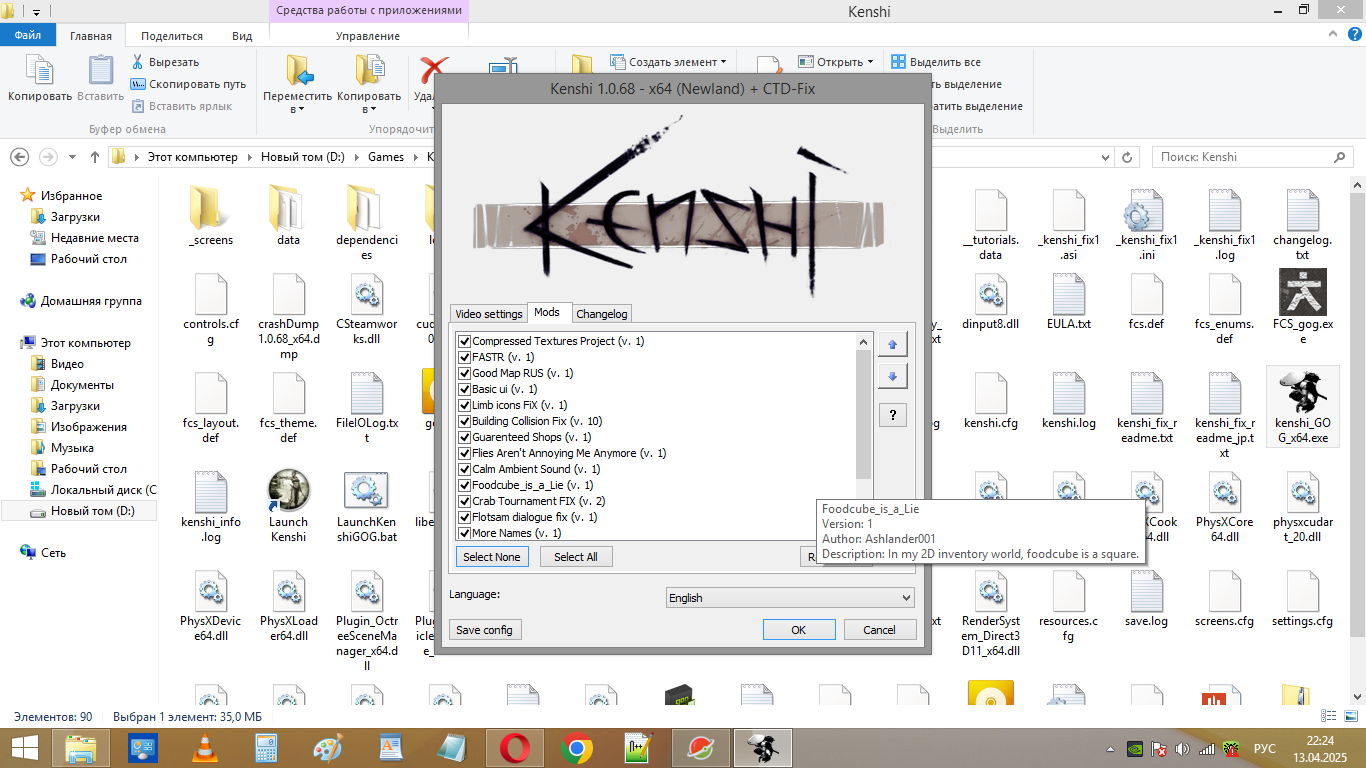Click the Select None button

492,557
